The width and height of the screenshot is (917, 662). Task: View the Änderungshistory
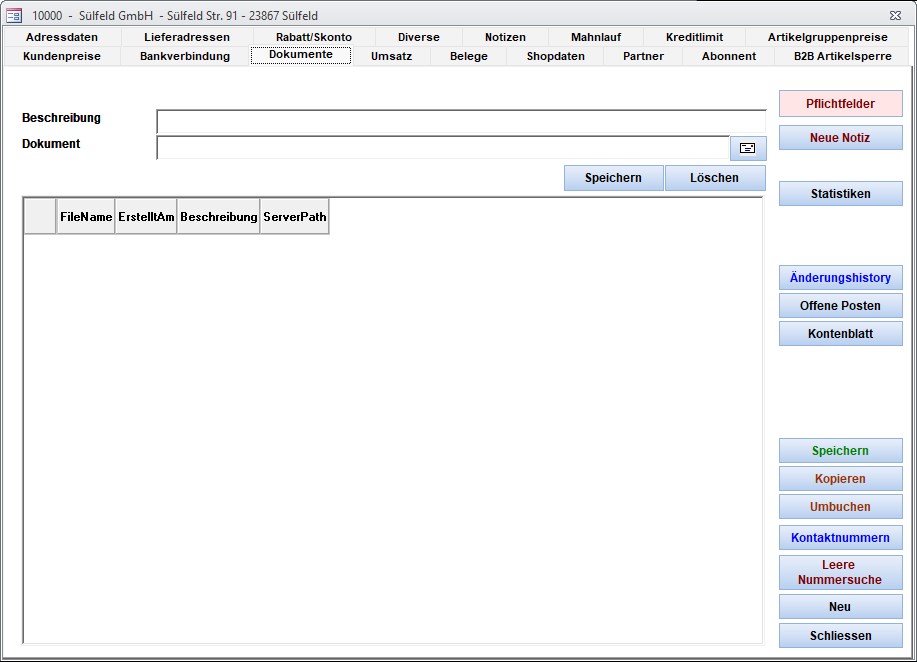click(x=840, y=278)
